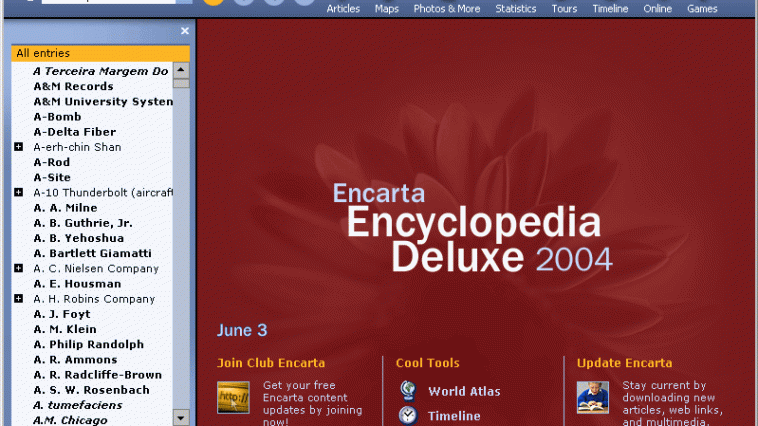
Task: Expand the A-10 Thunderbolt entry
Action: (18, 192)
